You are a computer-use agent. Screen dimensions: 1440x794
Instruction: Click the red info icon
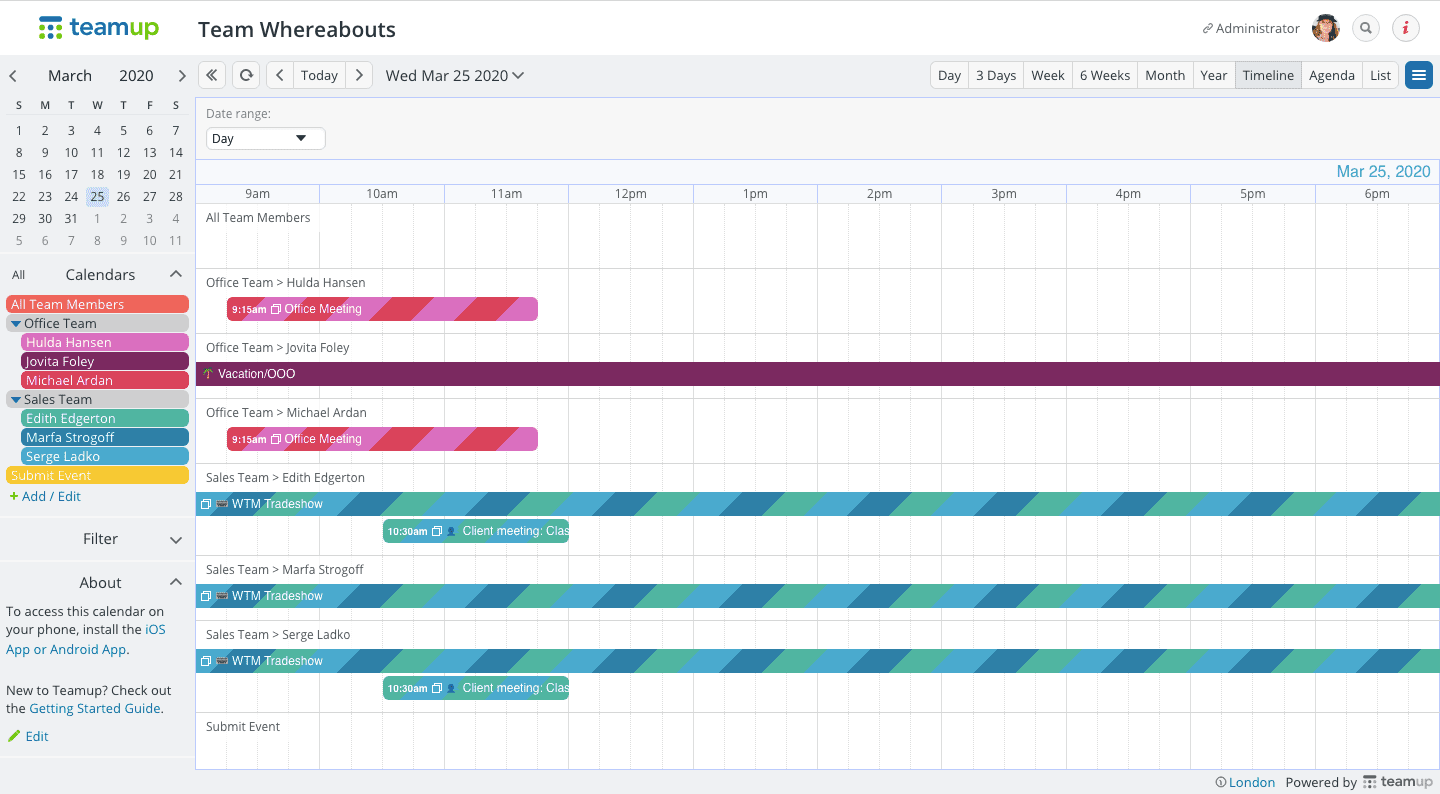pyautogui.click(x=1405, y=28)
